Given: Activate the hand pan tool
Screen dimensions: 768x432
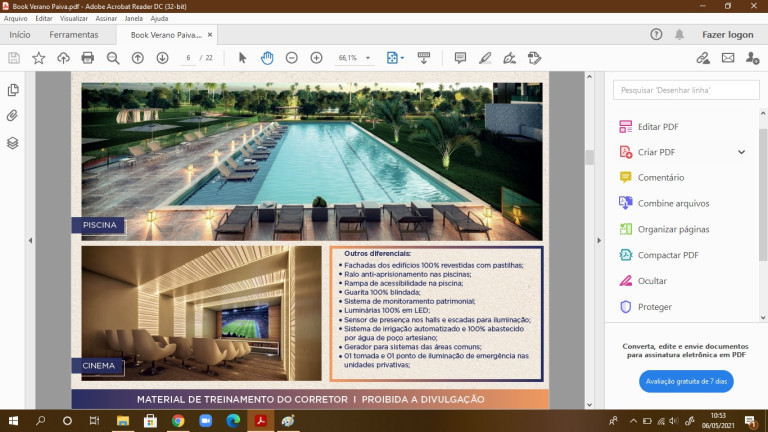Looking at the screenshot, I should tap(267, 58).
